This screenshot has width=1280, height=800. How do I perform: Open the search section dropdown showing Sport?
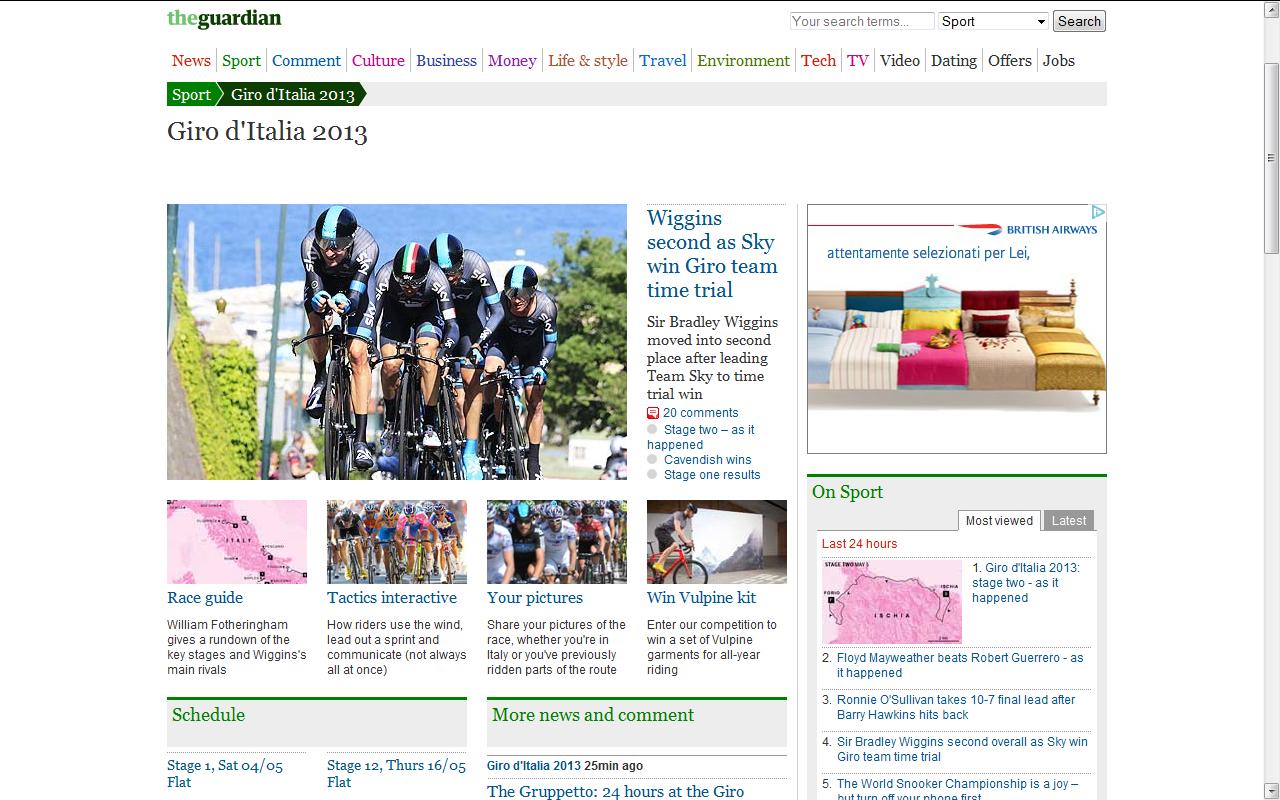point(993,21)
